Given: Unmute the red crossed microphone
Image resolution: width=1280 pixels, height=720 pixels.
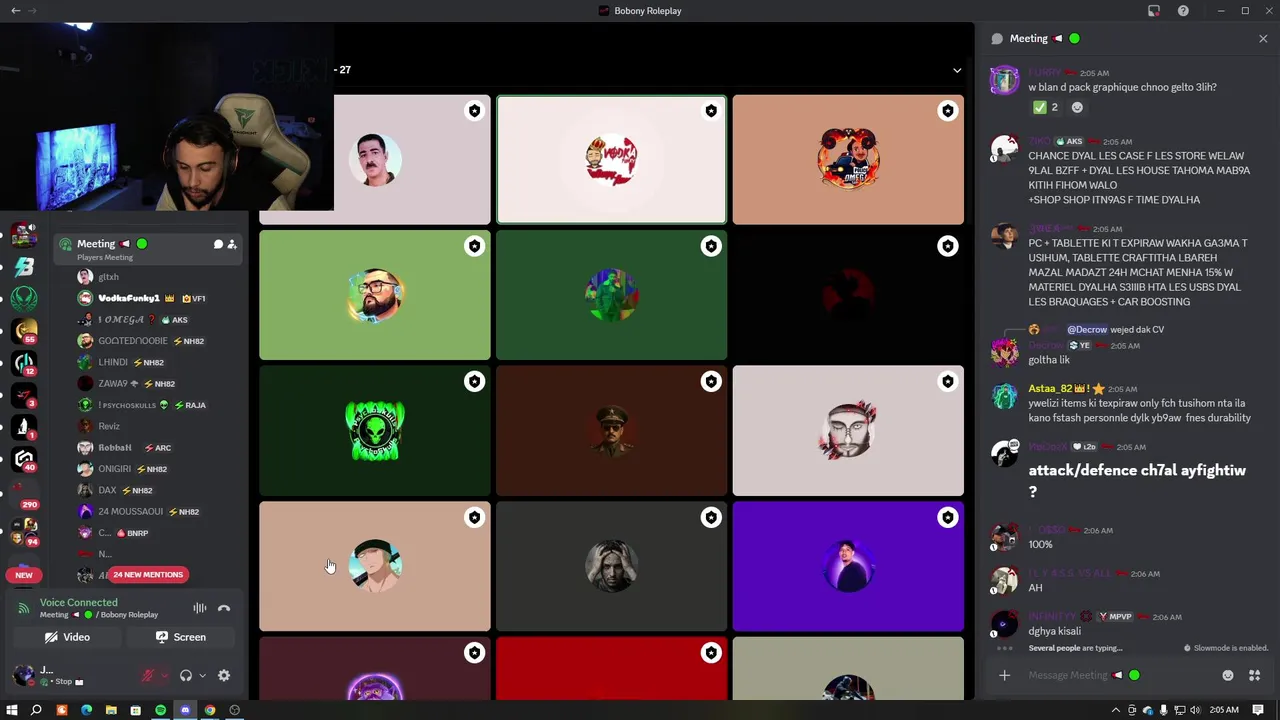Looking at the screenshot, I should click(148, 676).
